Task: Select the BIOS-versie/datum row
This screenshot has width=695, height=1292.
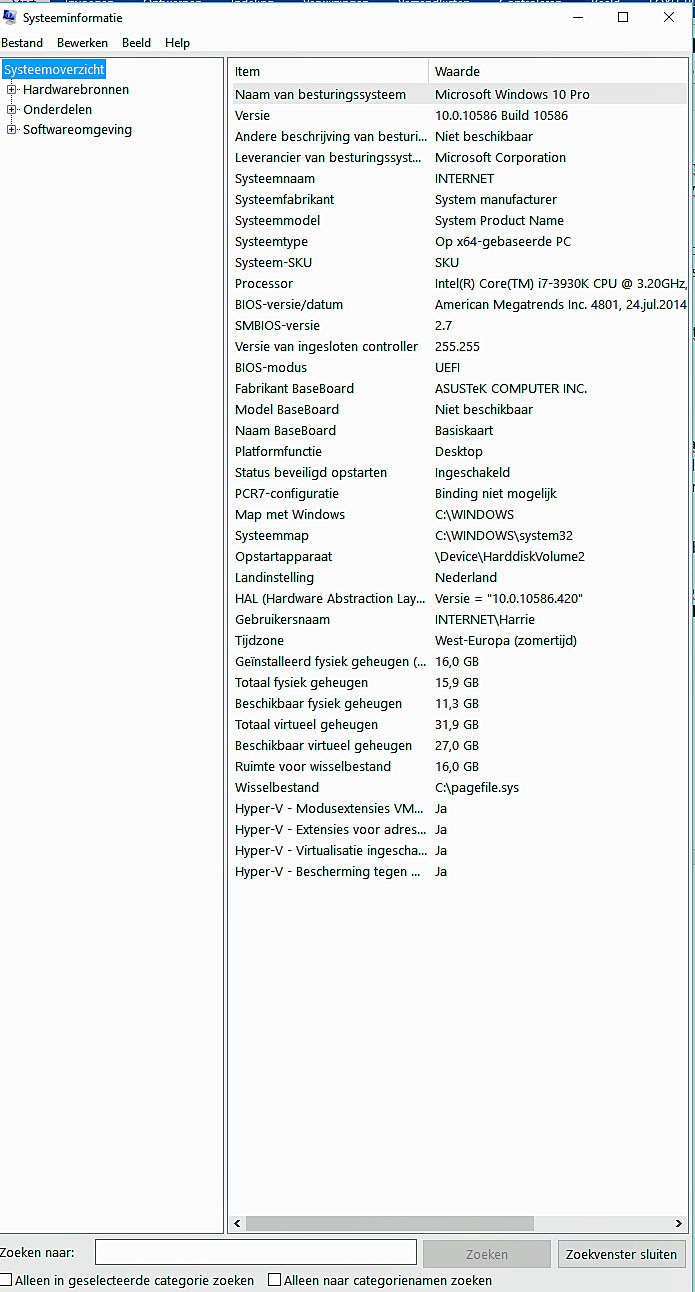Action: [460, 304]
